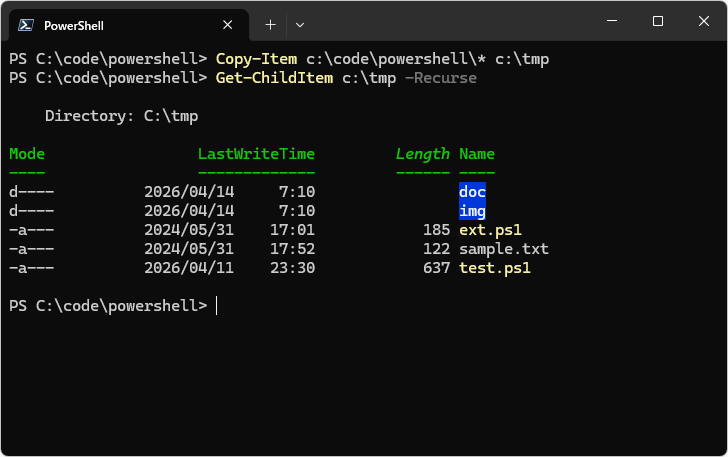The height and width of the screenshot is (457, 728).
Task: Click the Length column header
Action: point(422,154)
